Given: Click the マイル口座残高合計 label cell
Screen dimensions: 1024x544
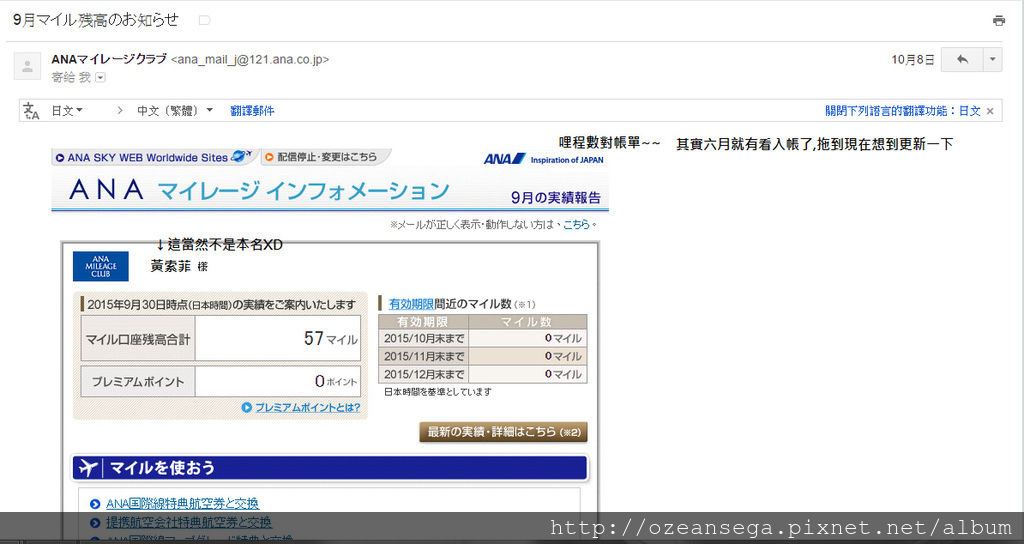Looking at the screenshot, I should (138, 339).
